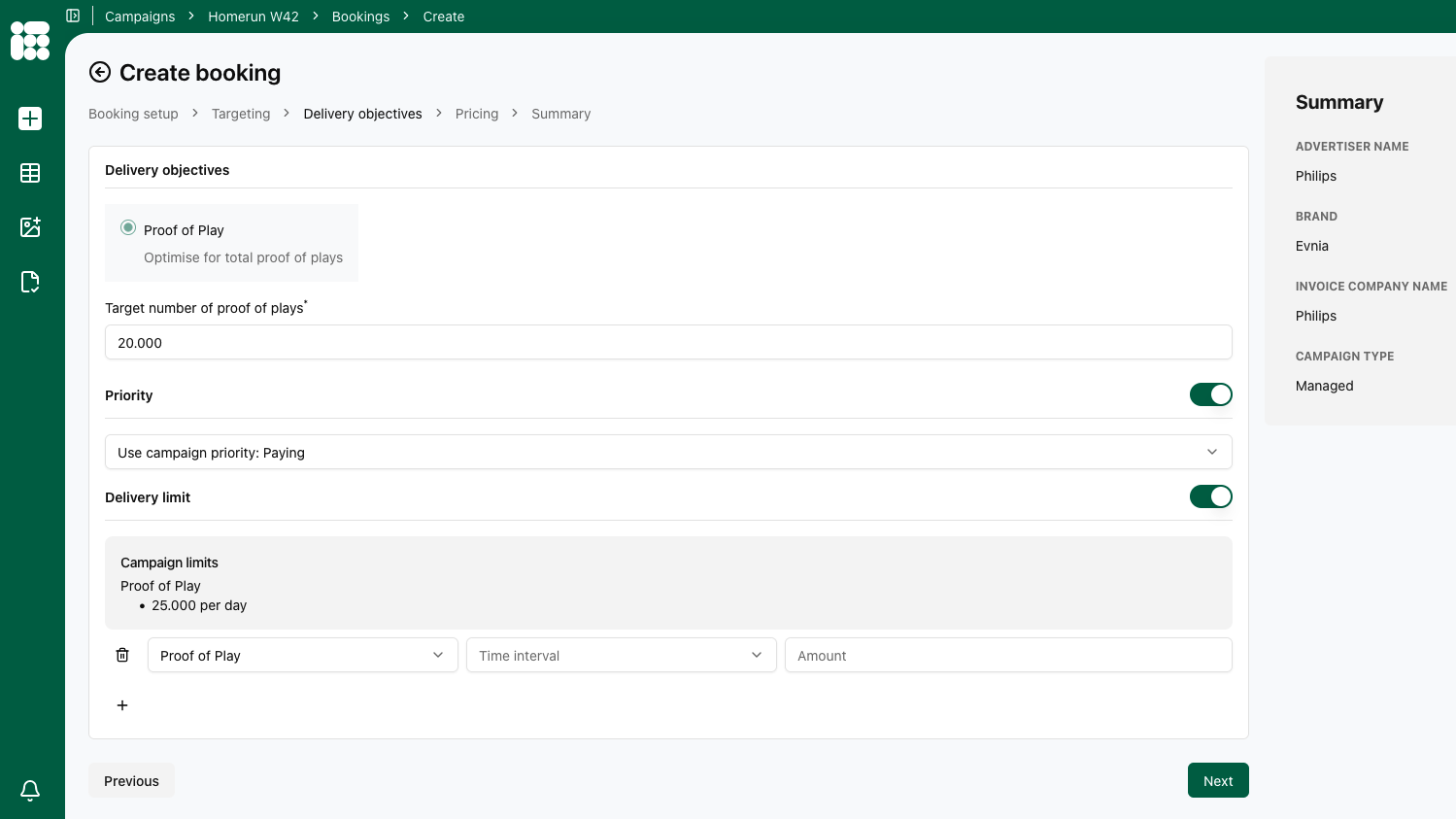Screen dimensions: 1456x819
Task: Open Campaigns breadcrumb link
Action: pyautogui.click(x=140, y=17)
